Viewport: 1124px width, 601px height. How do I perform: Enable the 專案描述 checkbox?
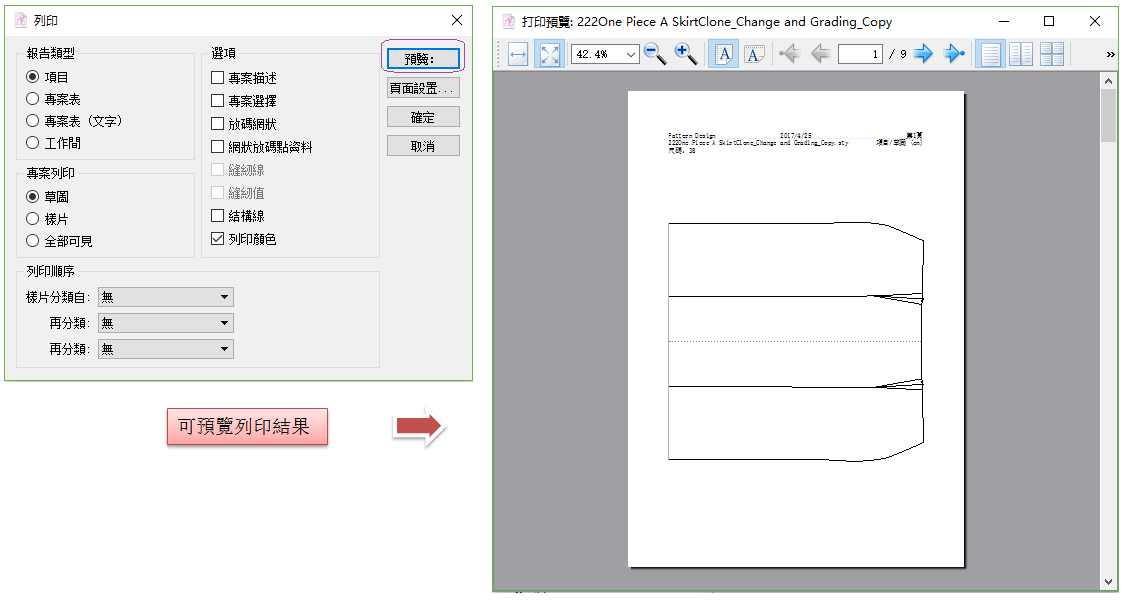218,78
